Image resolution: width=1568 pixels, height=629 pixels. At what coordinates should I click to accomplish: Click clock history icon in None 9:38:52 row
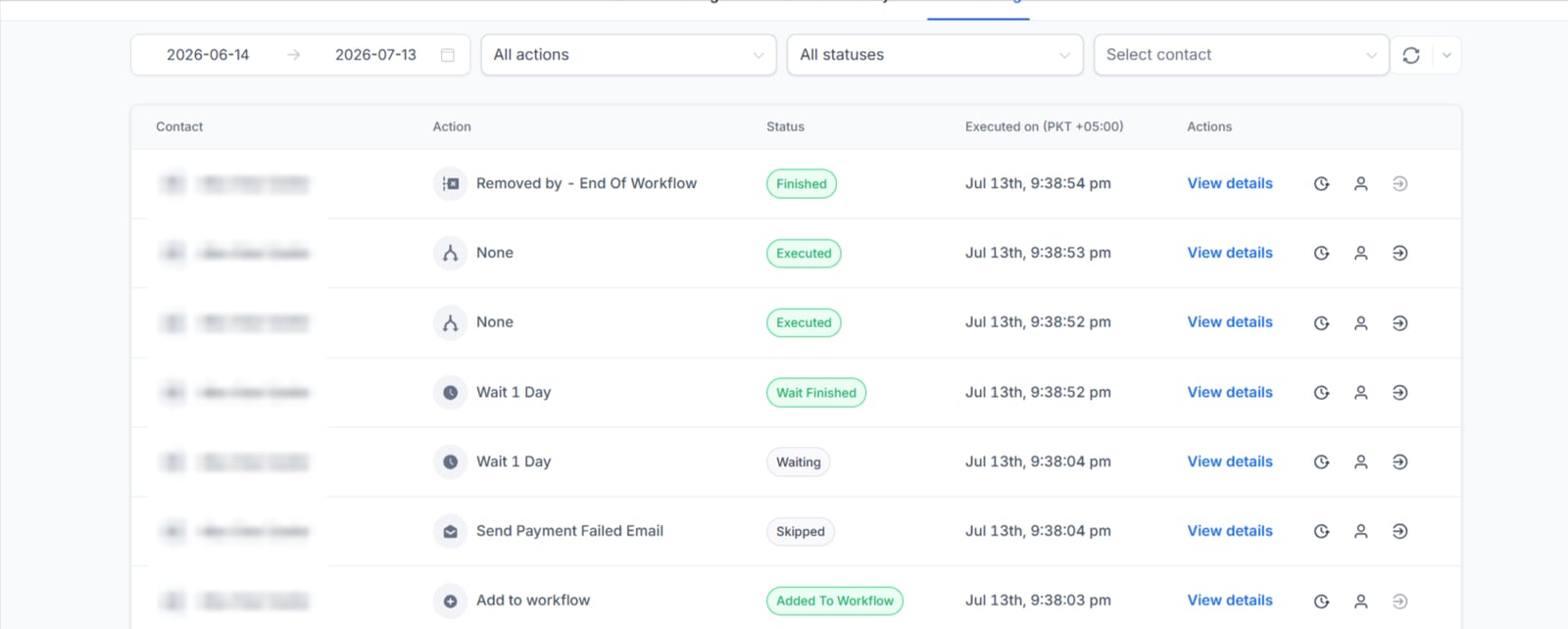(x=1321, y=323)
